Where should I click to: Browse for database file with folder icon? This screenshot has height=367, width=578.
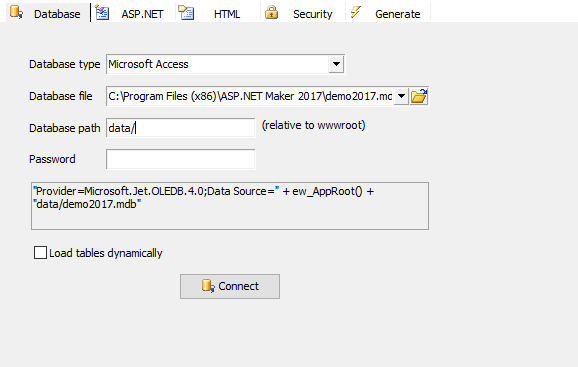(419, 97)
